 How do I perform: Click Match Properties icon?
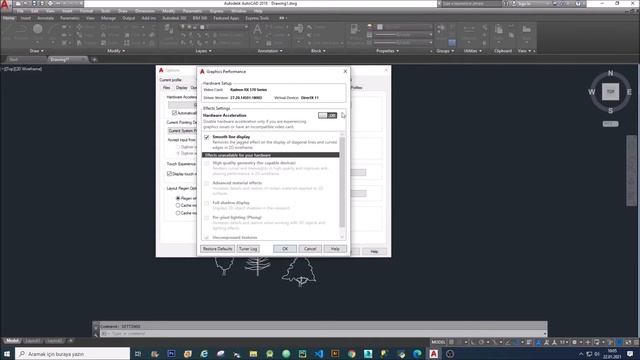[x=354, y=29]
